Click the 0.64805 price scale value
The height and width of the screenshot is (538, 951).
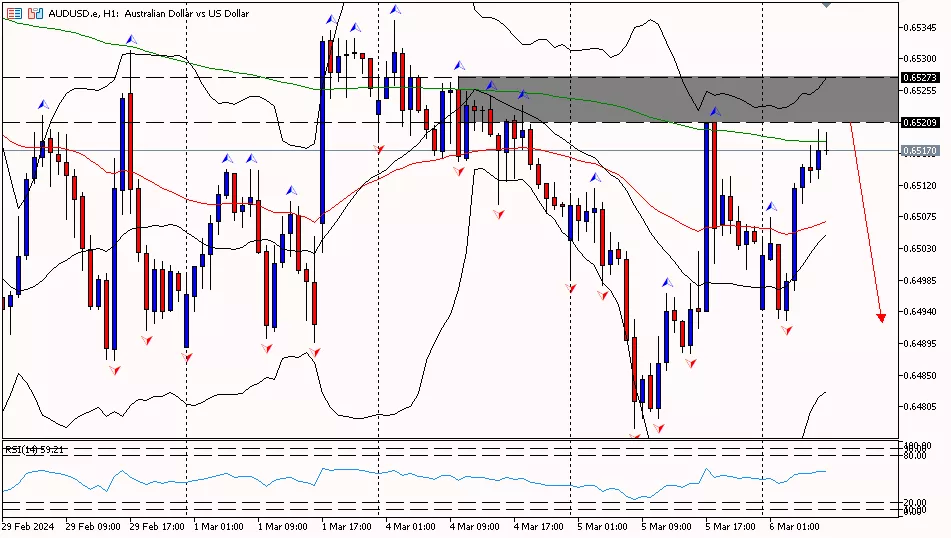tap(919, 406)
